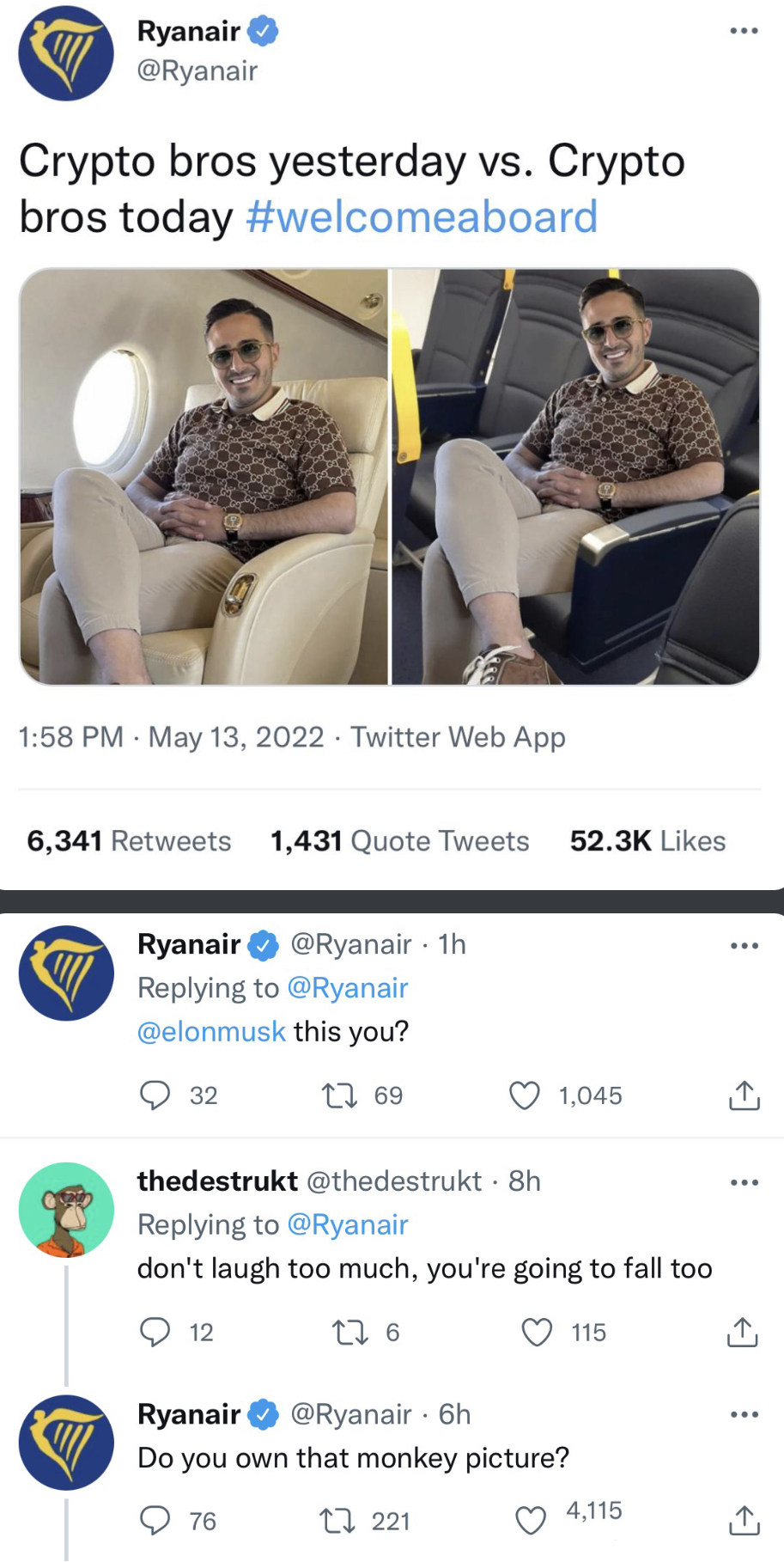Like the '@elonmusk this you?' reply
The image size is (784, 1562).
[525, 1095]
